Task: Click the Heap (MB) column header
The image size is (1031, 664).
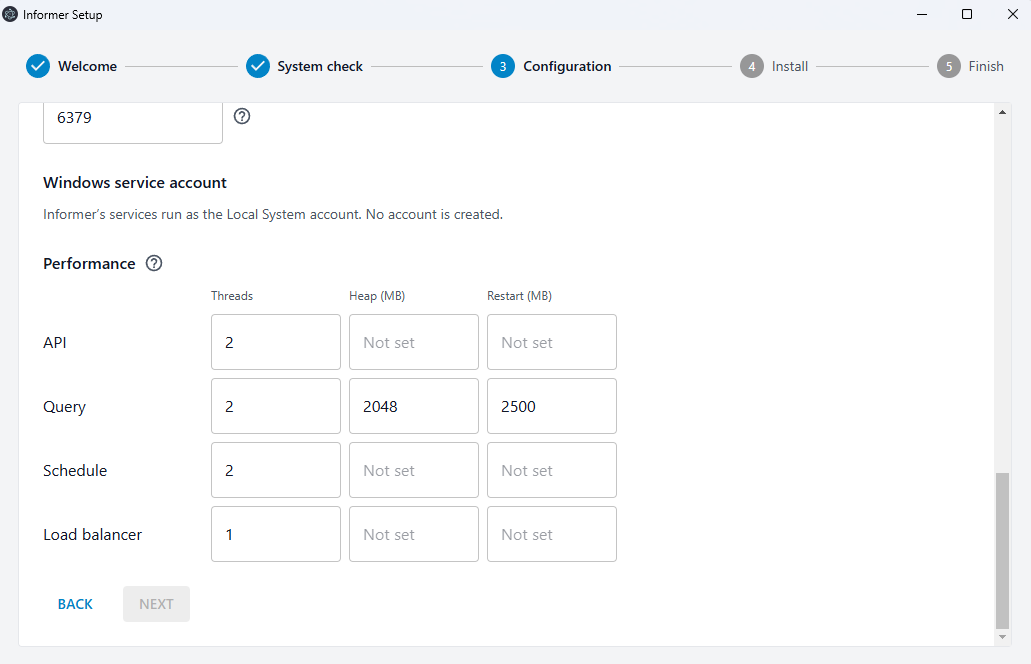Action: click(377, 296)
